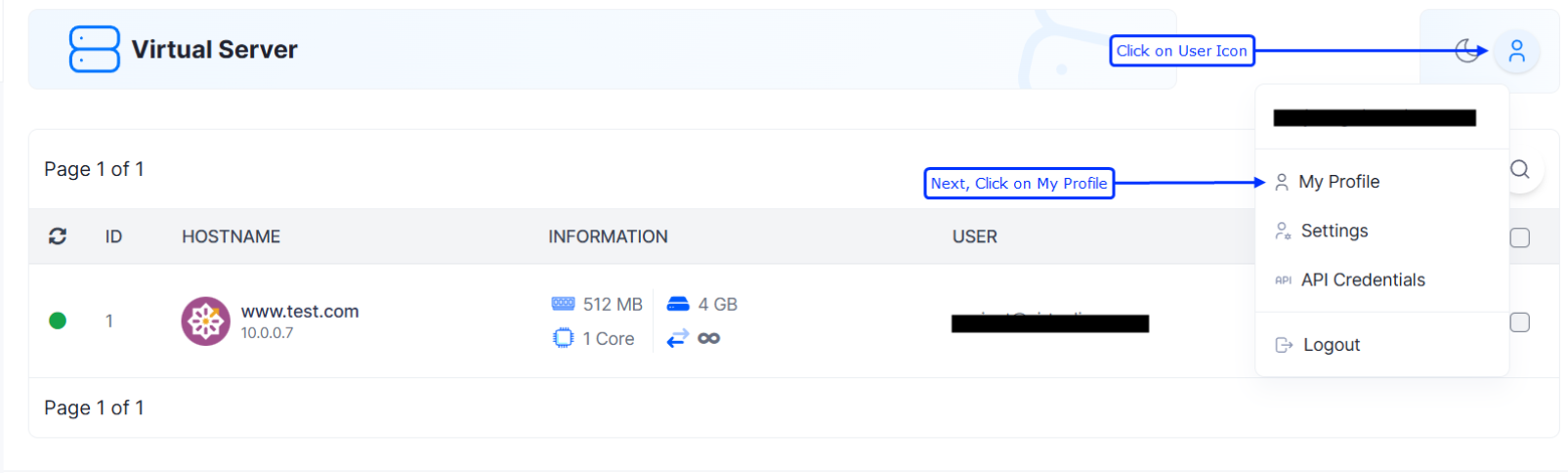Click the CPU icon beside 1 Core
Screen dimensions: 1568x473
[563, 338]
